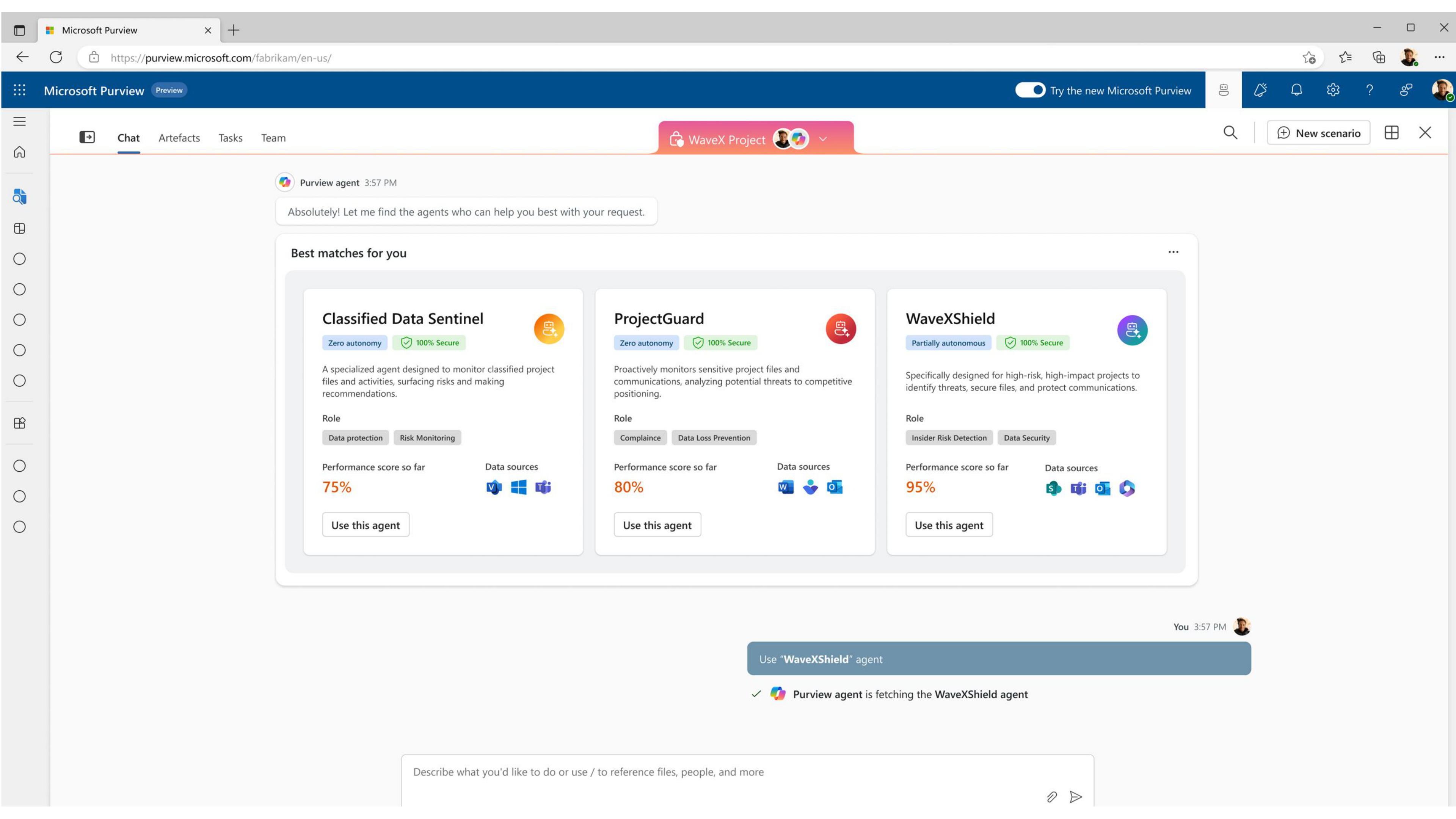Screen dimensions: 1456x819
Task: Open the search magnifier in chat header
Action: click(1230, 133)
